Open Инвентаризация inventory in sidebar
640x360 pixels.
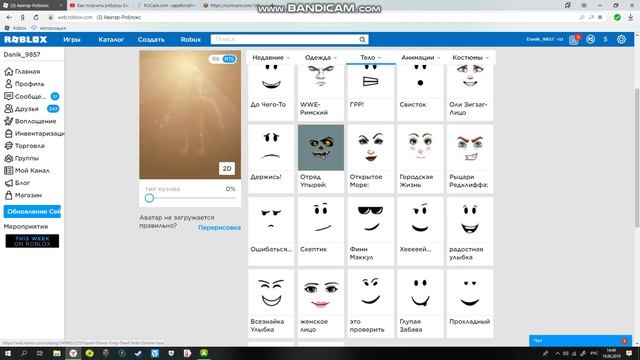point(33,133)
